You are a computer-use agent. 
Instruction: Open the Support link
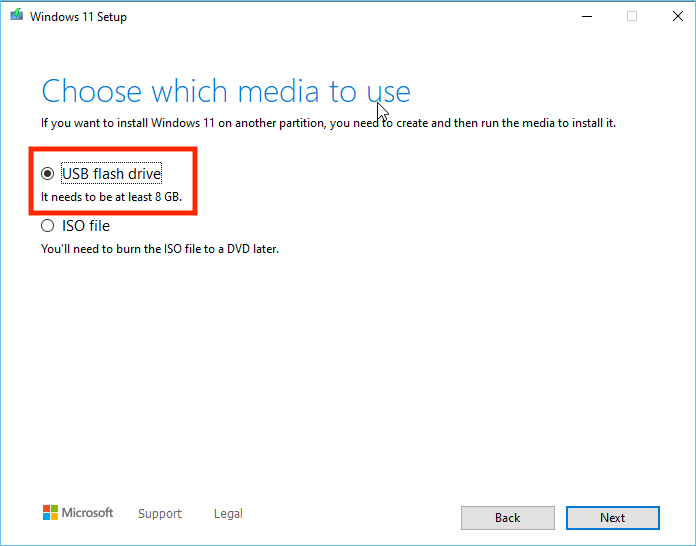(x=160, y=514)
